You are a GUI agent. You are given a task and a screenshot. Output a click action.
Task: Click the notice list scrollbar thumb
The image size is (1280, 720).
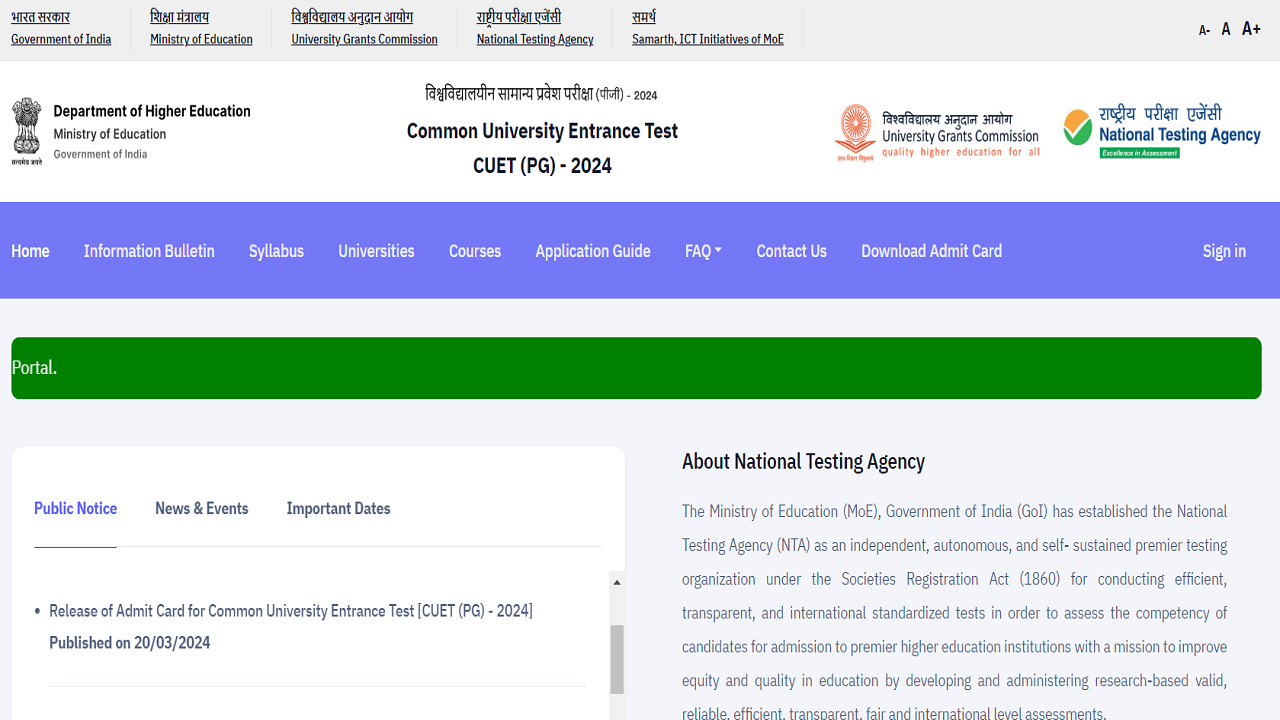point(617,659)
